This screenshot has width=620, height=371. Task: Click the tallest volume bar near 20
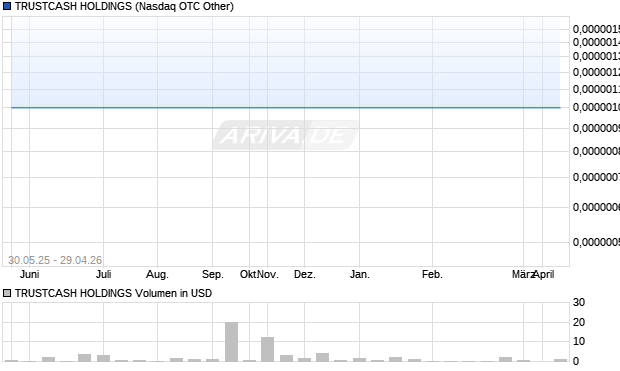click(x=232, y=342)
